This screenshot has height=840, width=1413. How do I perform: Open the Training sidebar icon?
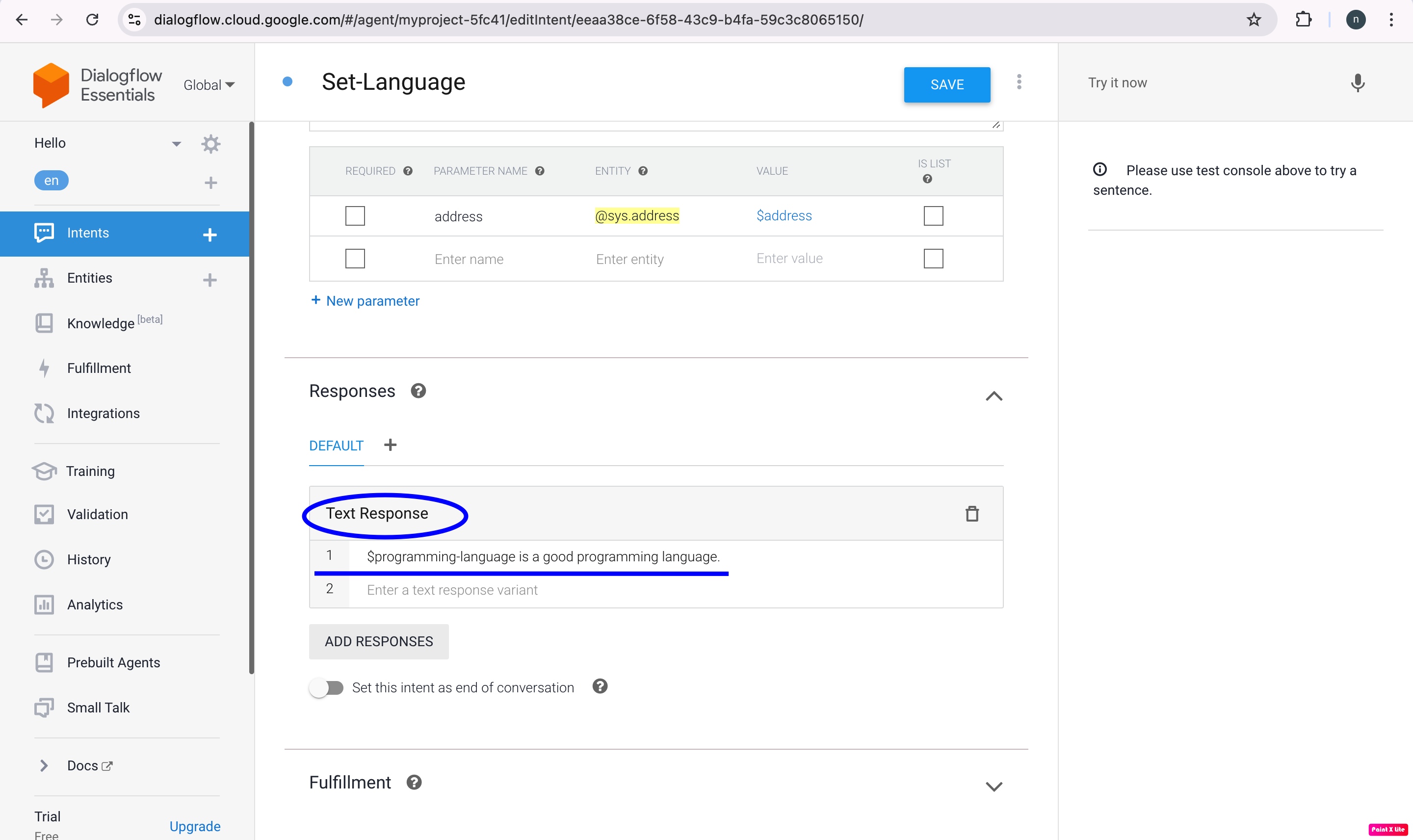(44, 471)
